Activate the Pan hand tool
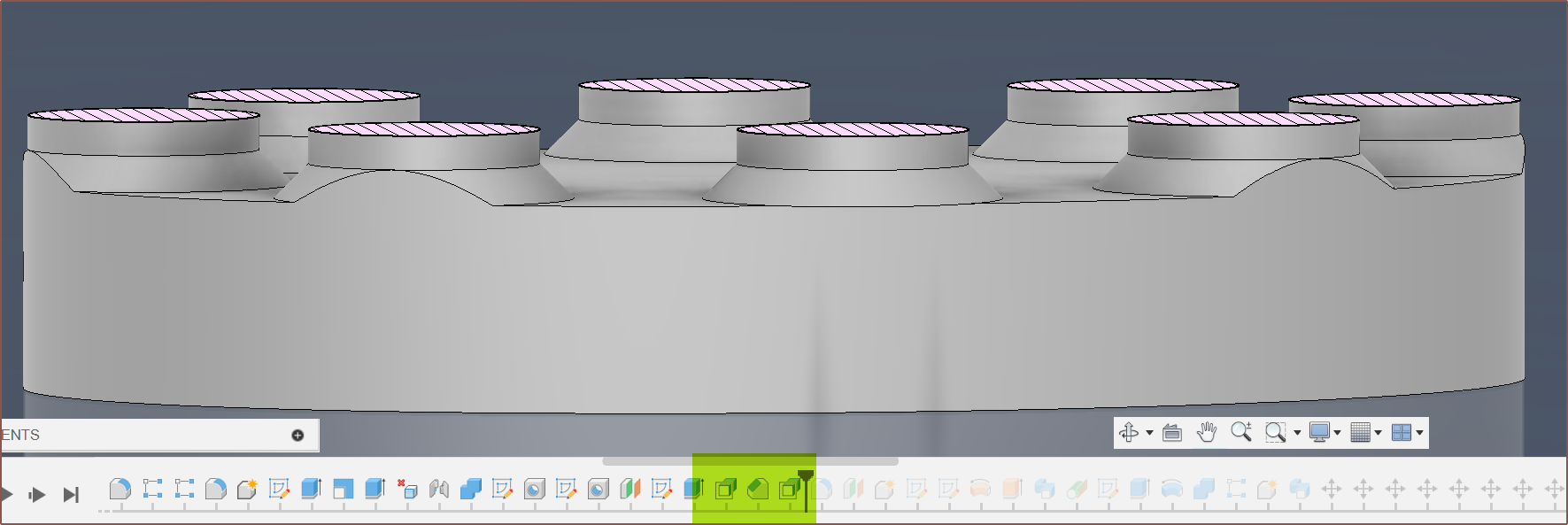1568x525 pixels. (1206, 433)
